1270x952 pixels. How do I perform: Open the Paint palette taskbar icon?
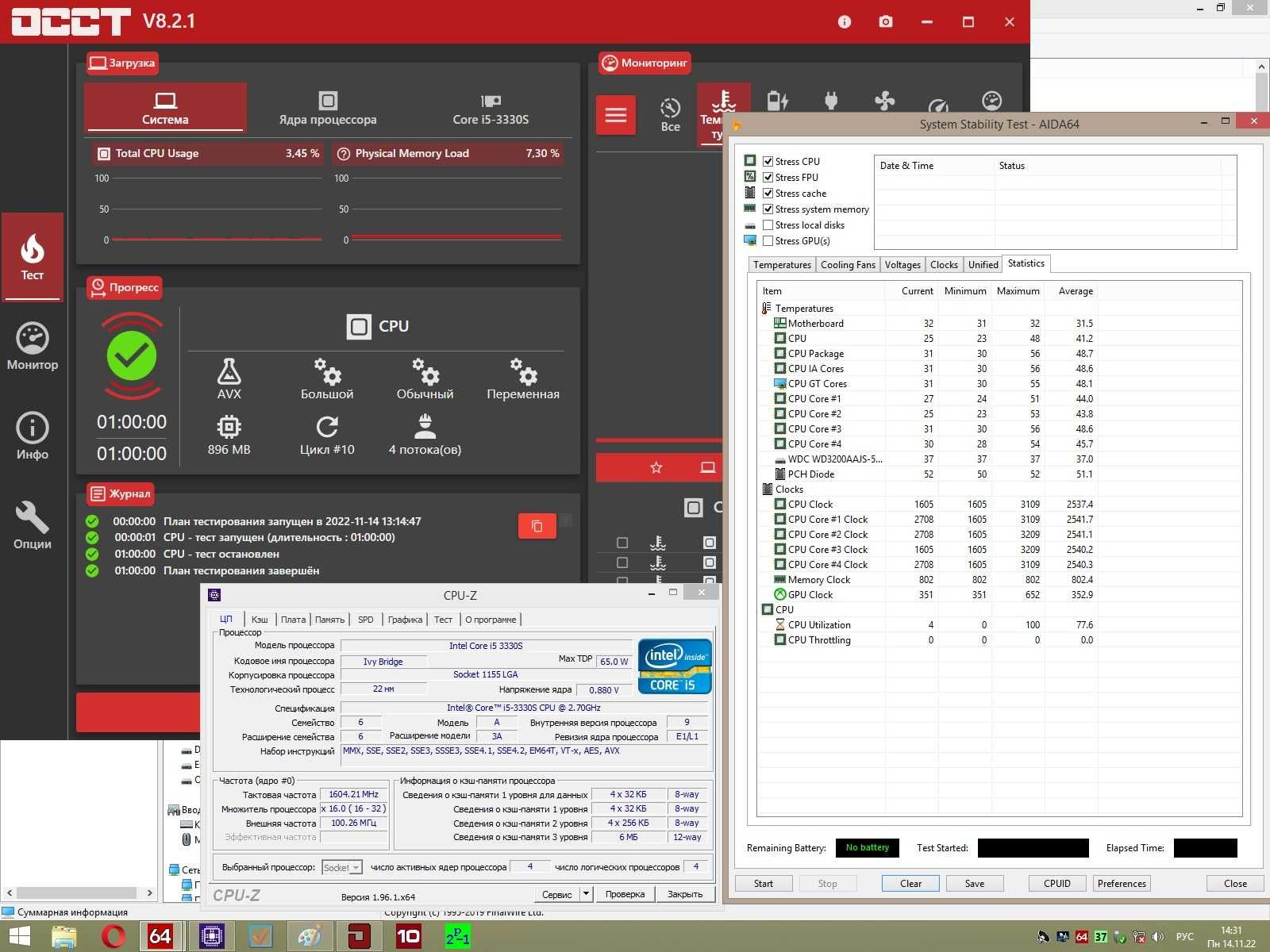[309, 936]
